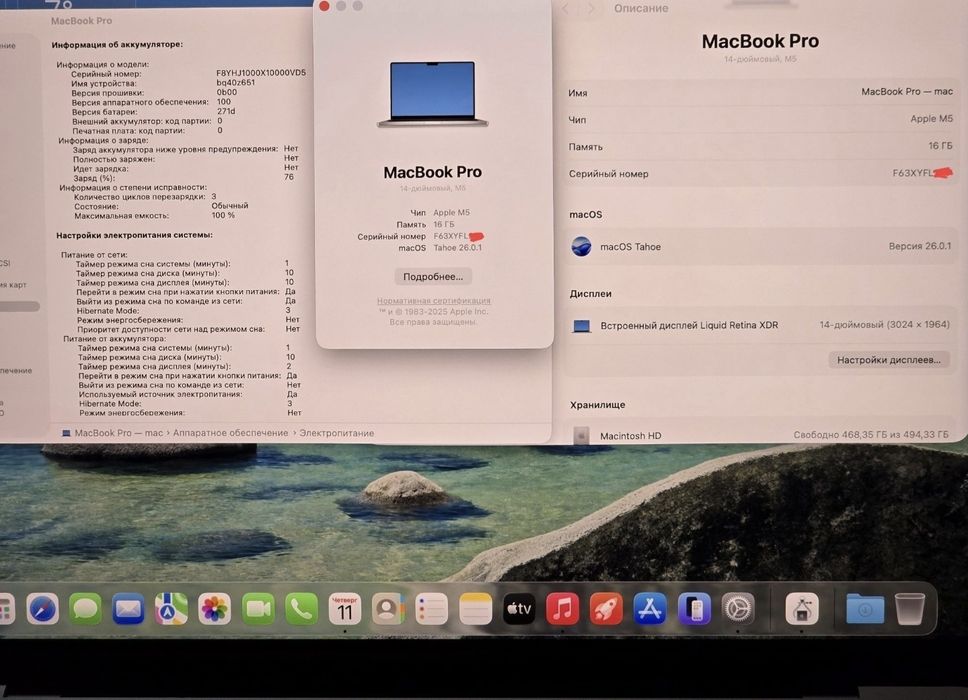Click the Серийный номер row in Settings
This screenshot has height=700, width=968.
pos(760,173)
